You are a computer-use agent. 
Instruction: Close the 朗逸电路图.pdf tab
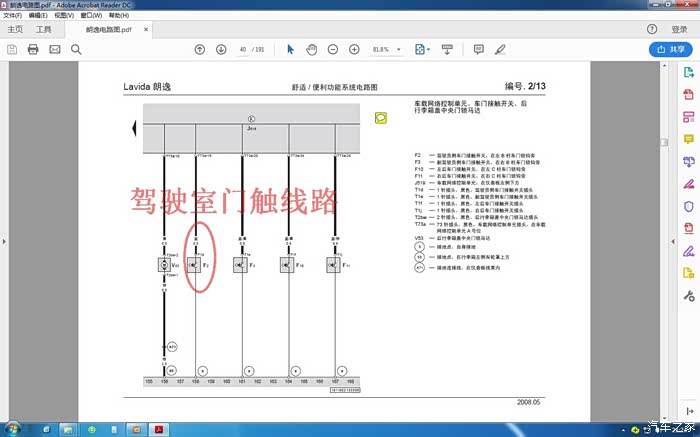146,29
